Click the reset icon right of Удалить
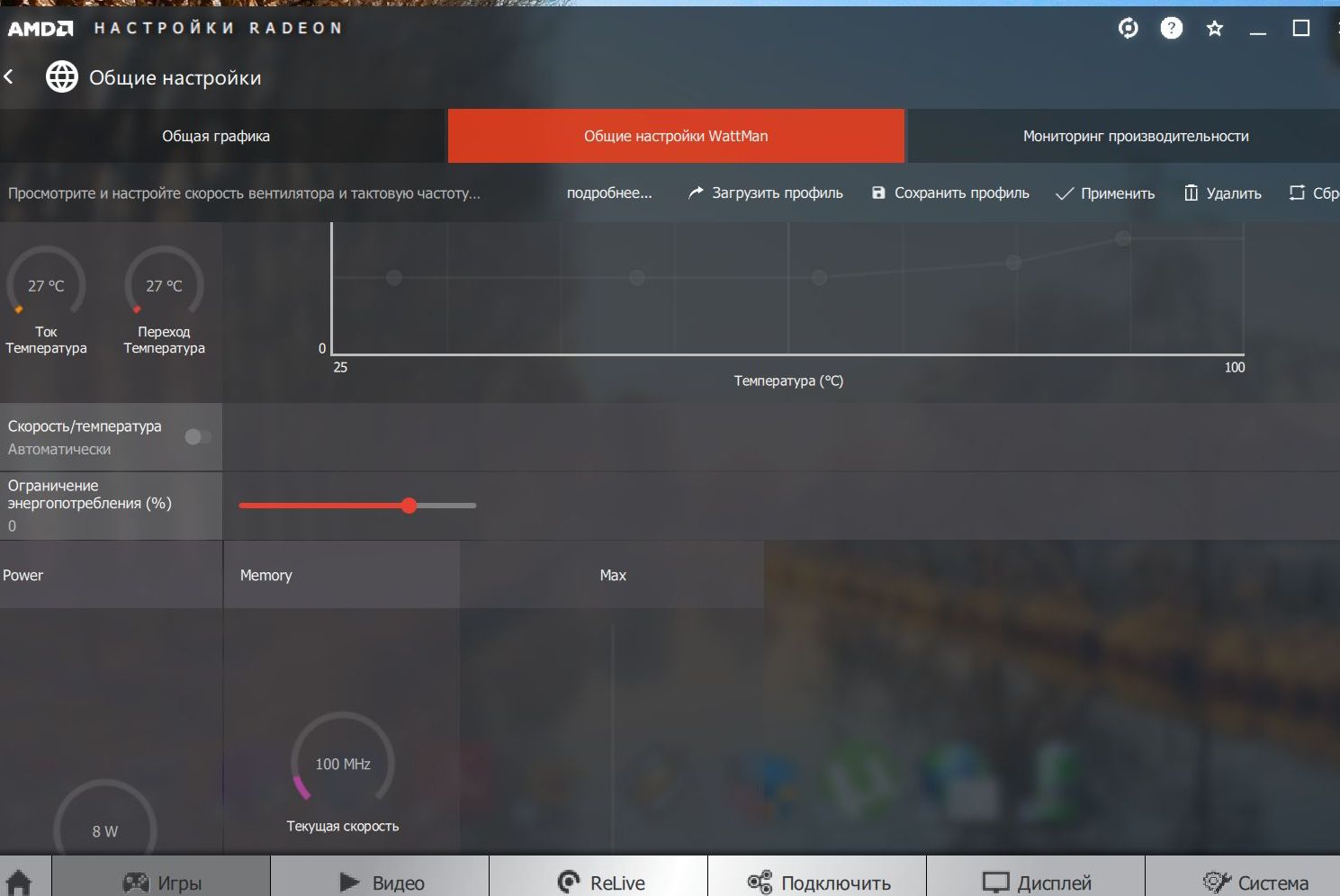The height and width of the screenshot is (896, 1340). (1297, 193)
